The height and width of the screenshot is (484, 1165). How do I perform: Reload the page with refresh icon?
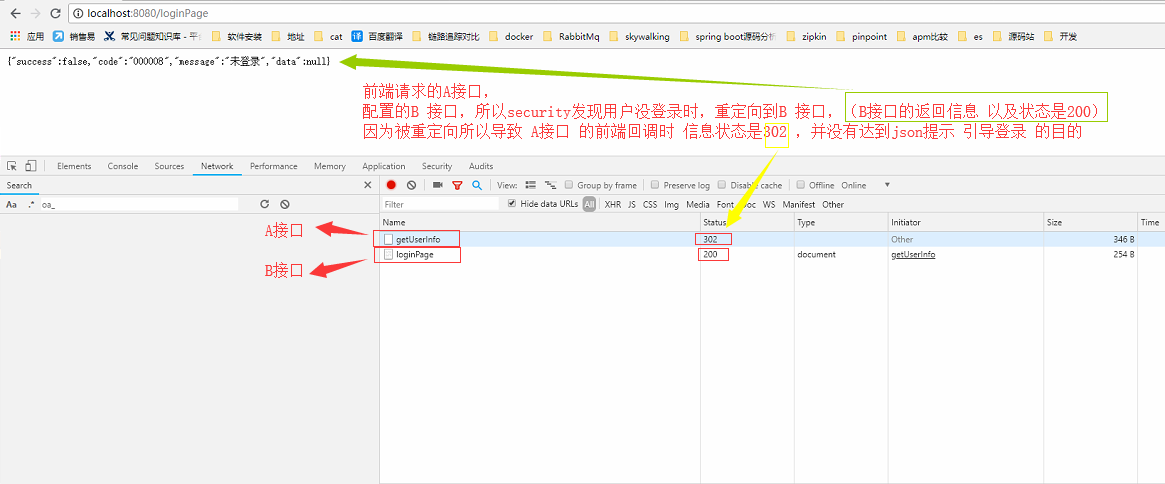click(x=55, y=13)
